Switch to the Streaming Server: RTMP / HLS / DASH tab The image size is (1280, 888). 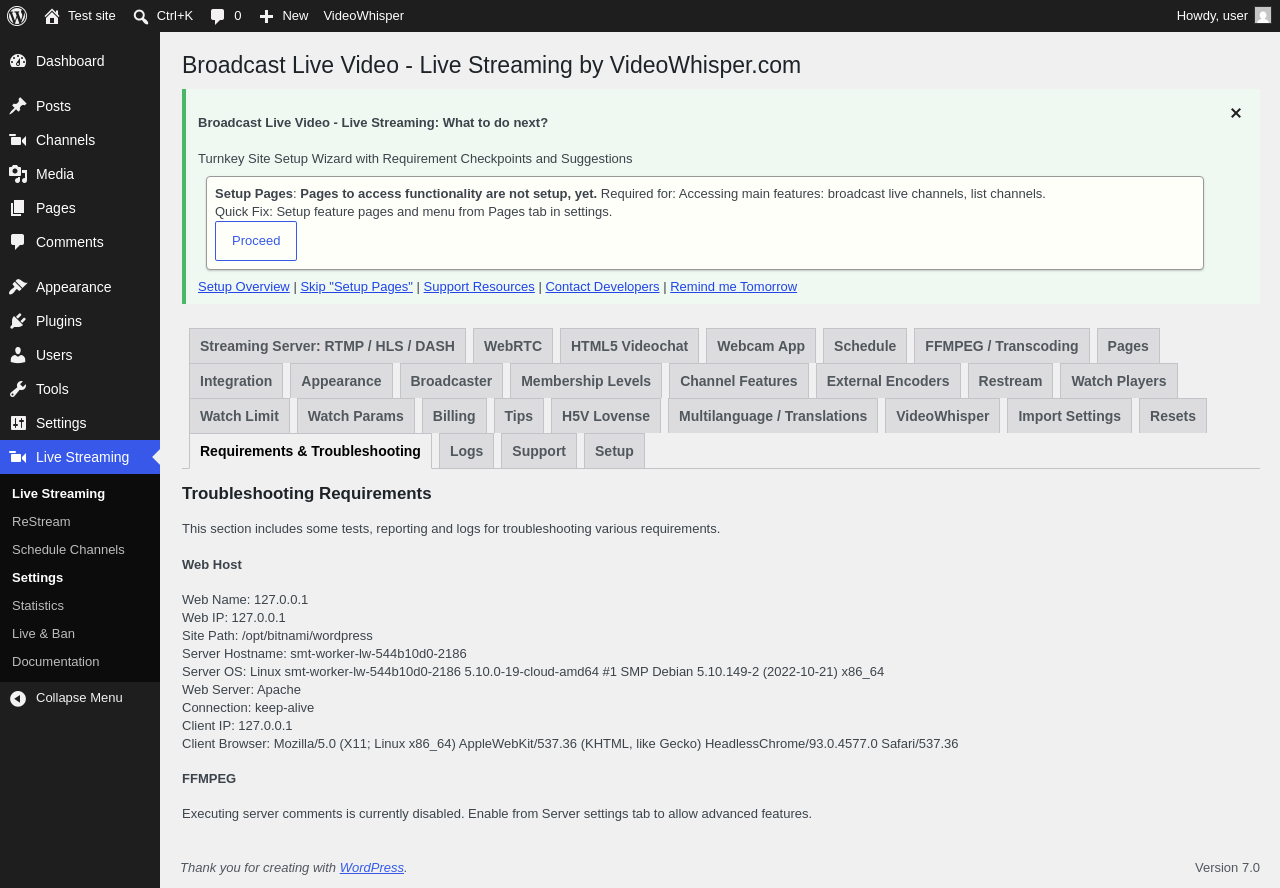tap(327, 346)
